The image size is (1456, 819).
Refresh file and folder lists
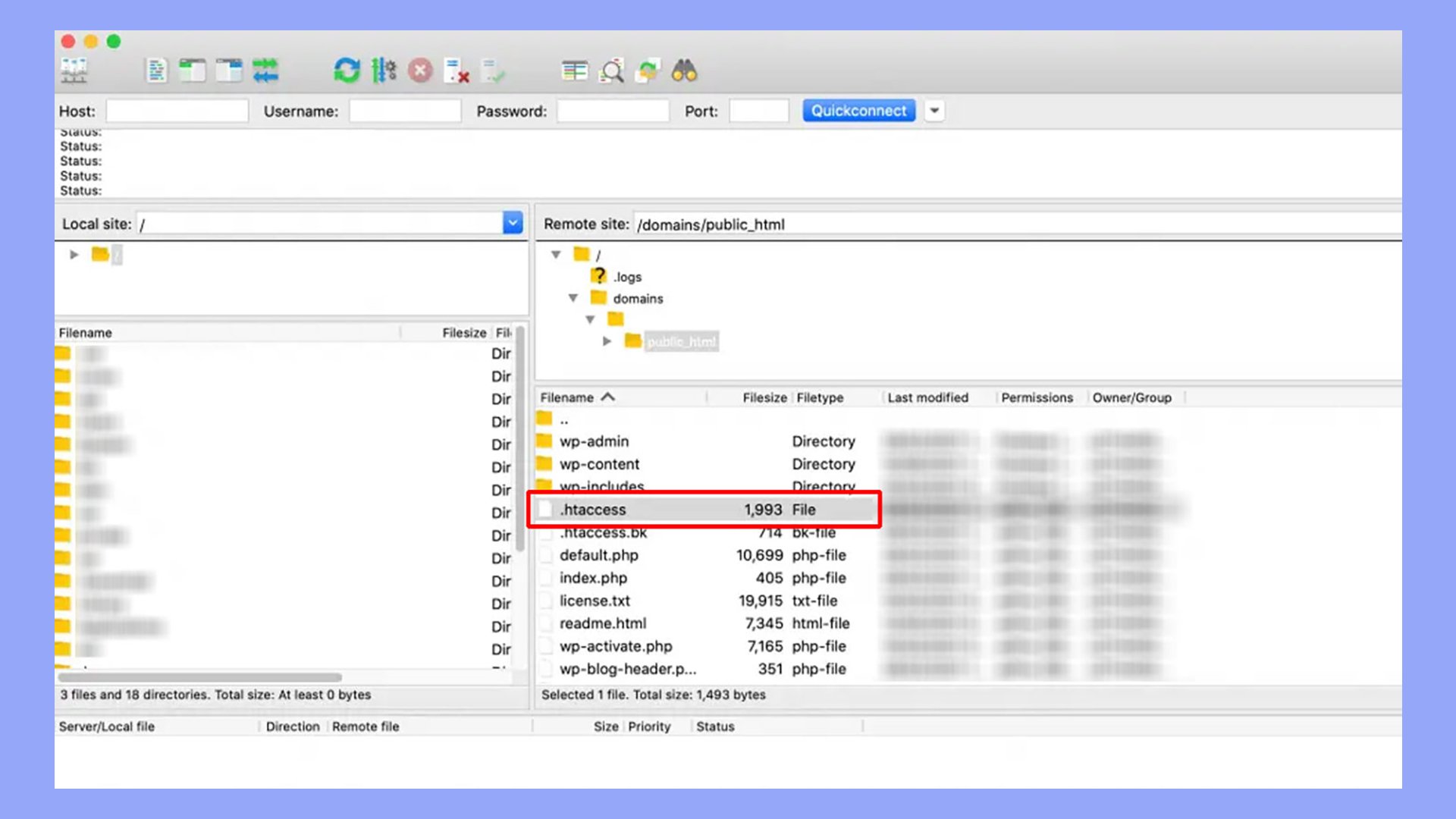click(x=347, y=71)
